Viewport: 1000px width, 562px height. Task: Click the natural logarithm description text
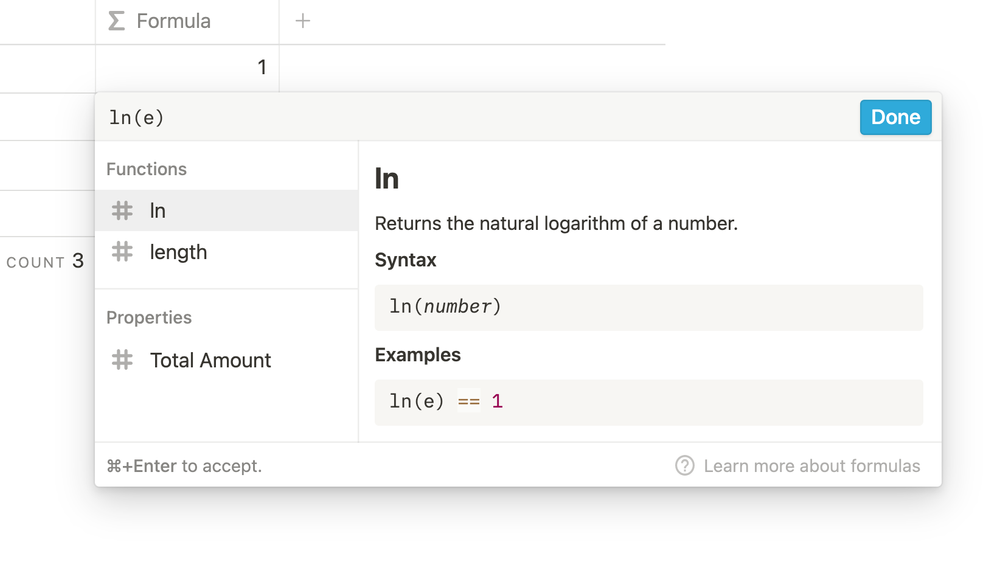[x=556, y=223]
